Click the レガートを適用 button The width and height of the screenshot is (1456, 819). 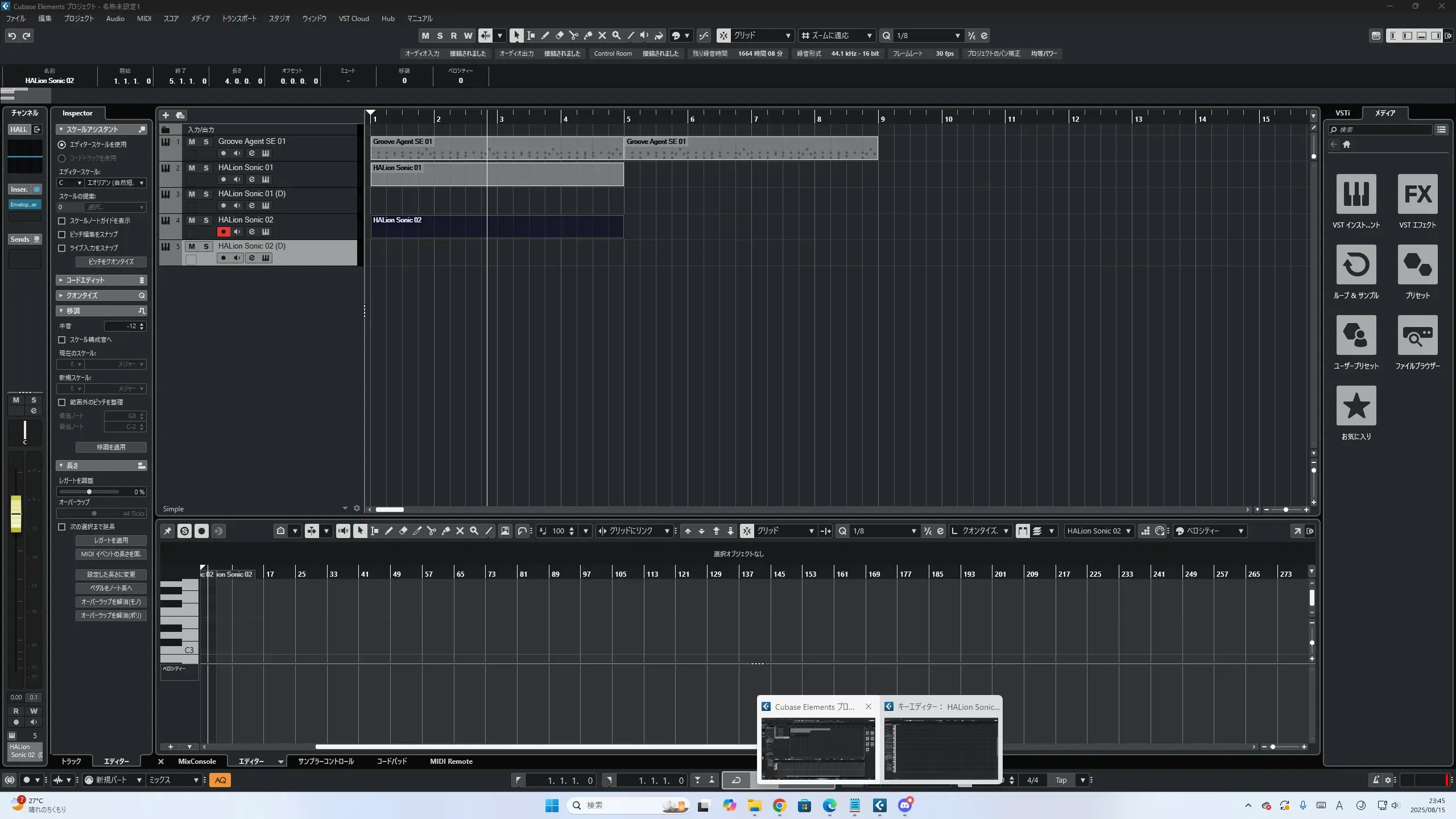111,540
